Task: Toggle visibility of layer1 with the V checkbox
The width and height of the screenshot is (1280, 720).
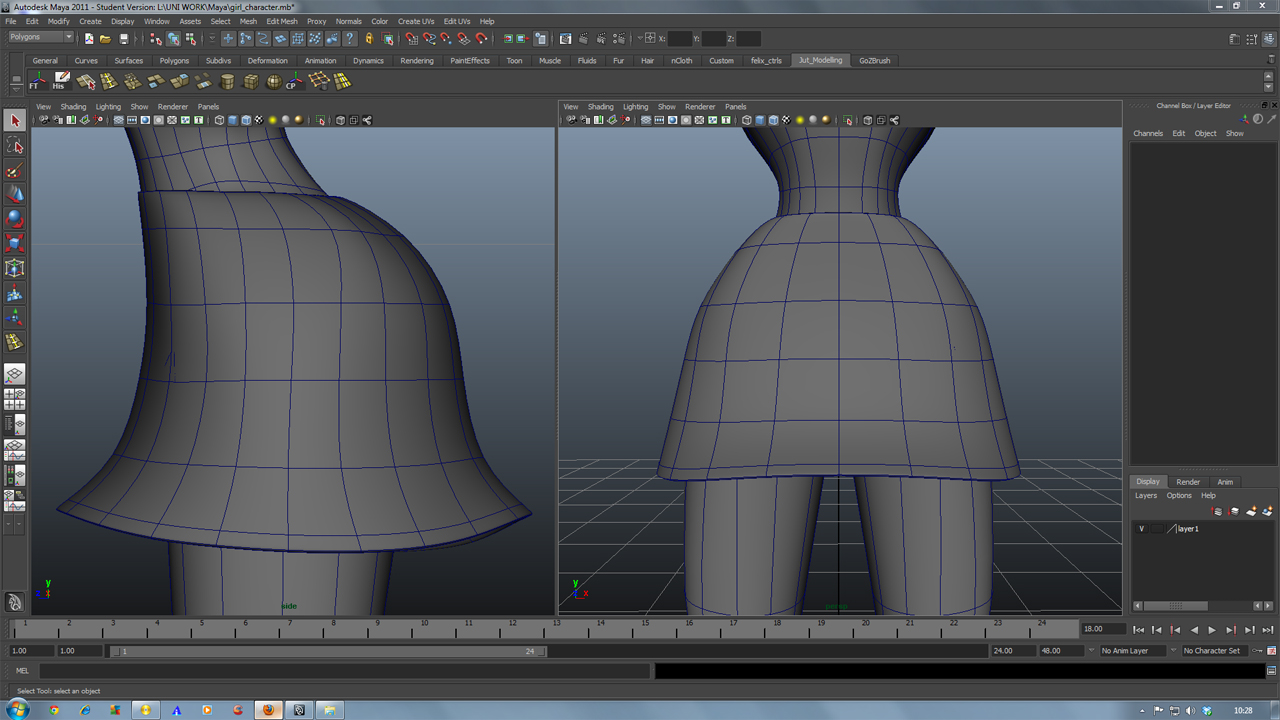Action: (x=1142, y=529)
